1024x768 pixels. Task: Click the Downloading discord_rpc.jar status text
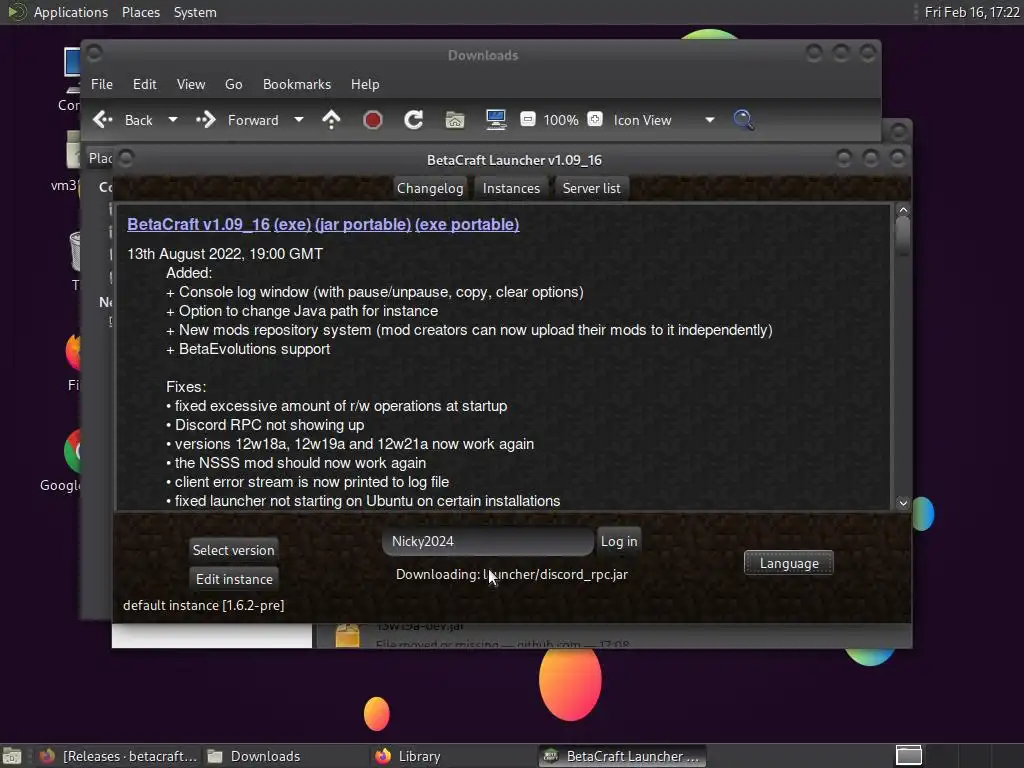(511, 575)
